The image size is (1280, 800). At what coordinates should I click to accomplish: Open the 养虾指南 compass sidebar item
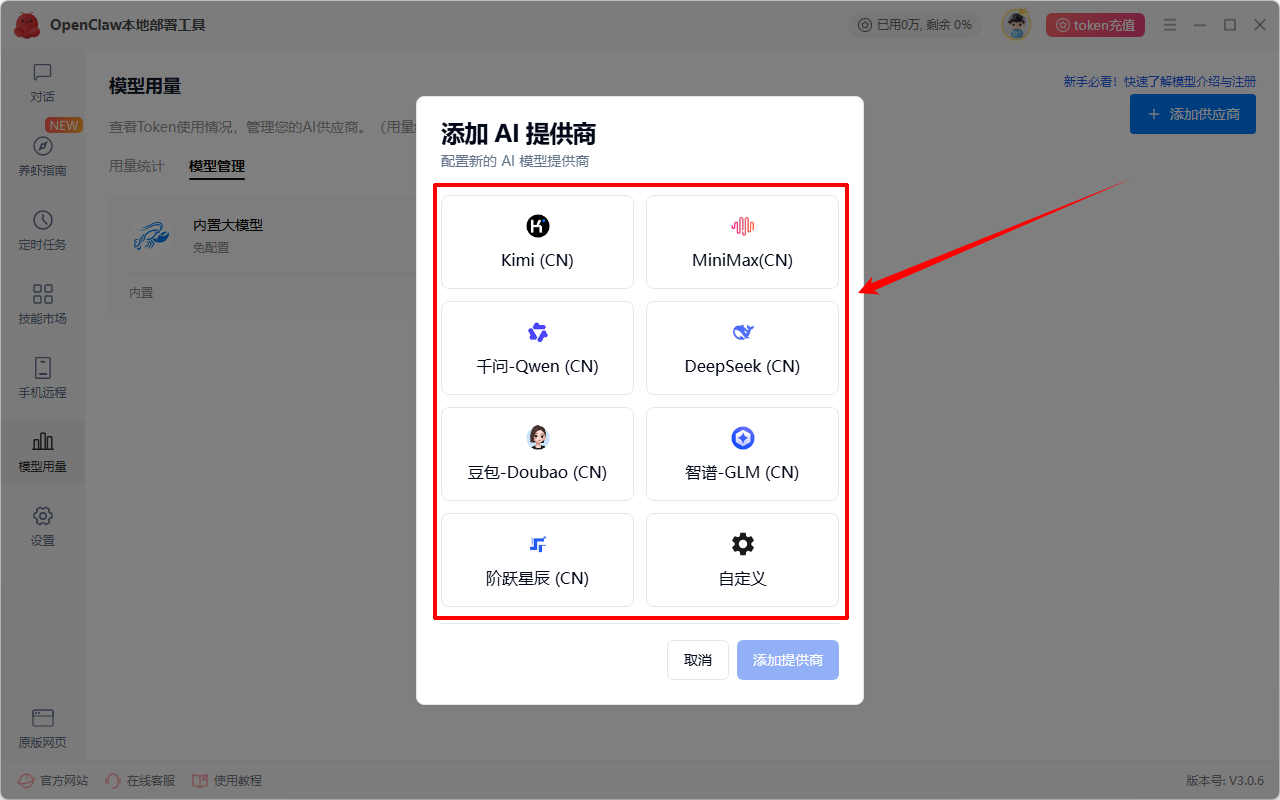42,157
